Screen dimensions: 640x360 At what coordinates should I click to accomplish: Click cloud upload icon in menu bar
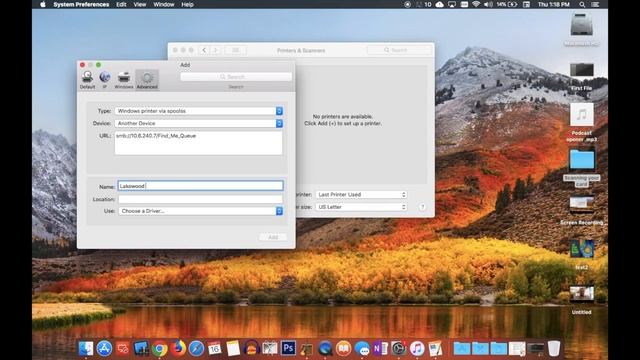tap(440, 4)
